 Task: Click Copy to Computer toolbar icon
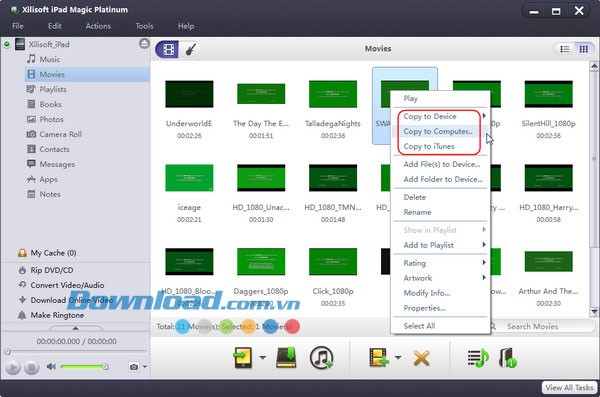pyautogui.click(x=286, y=357)
